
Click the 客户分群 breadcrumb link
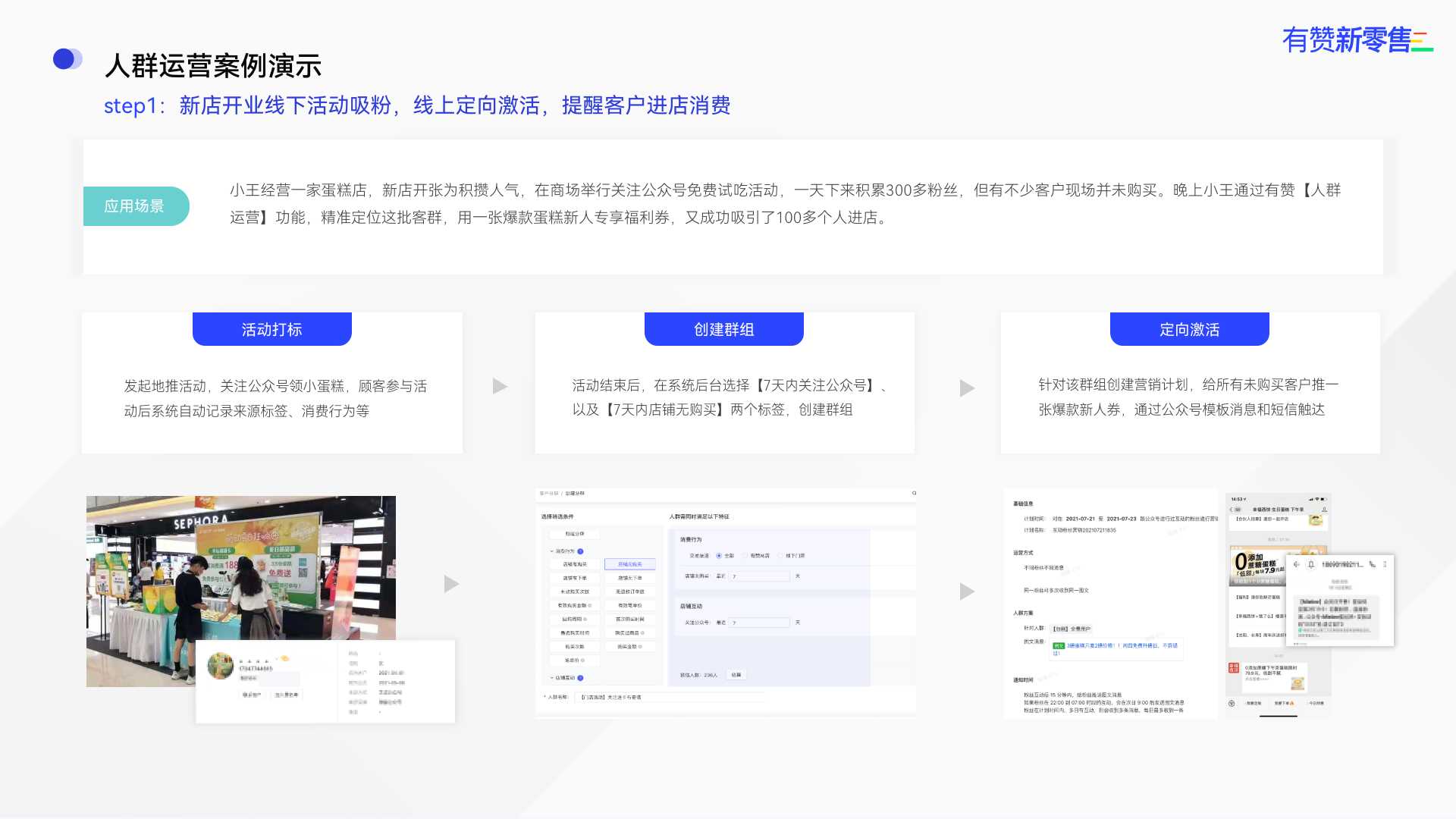pyautogui.click(x=549, y=494)
